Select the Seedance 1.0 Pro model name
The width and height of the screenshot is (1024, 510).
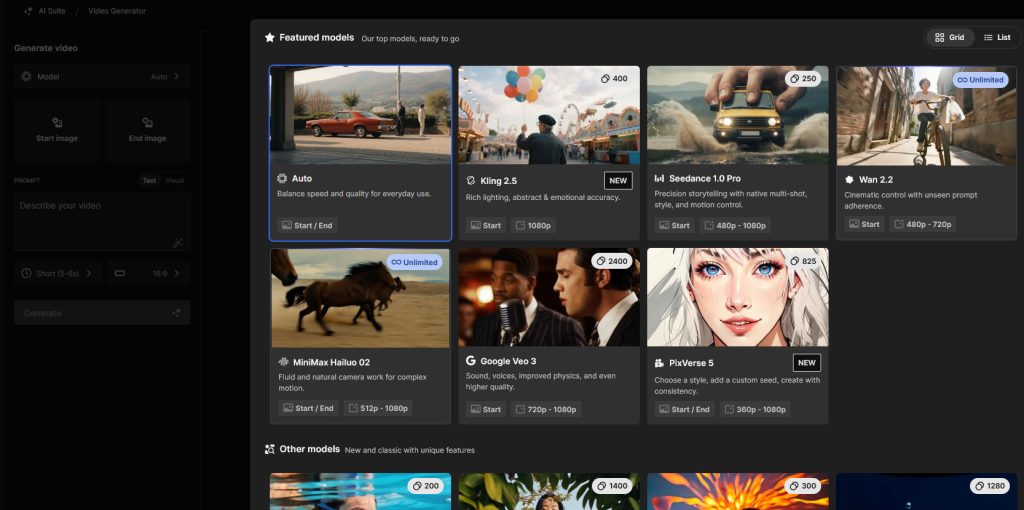click(x=705, y=178)
